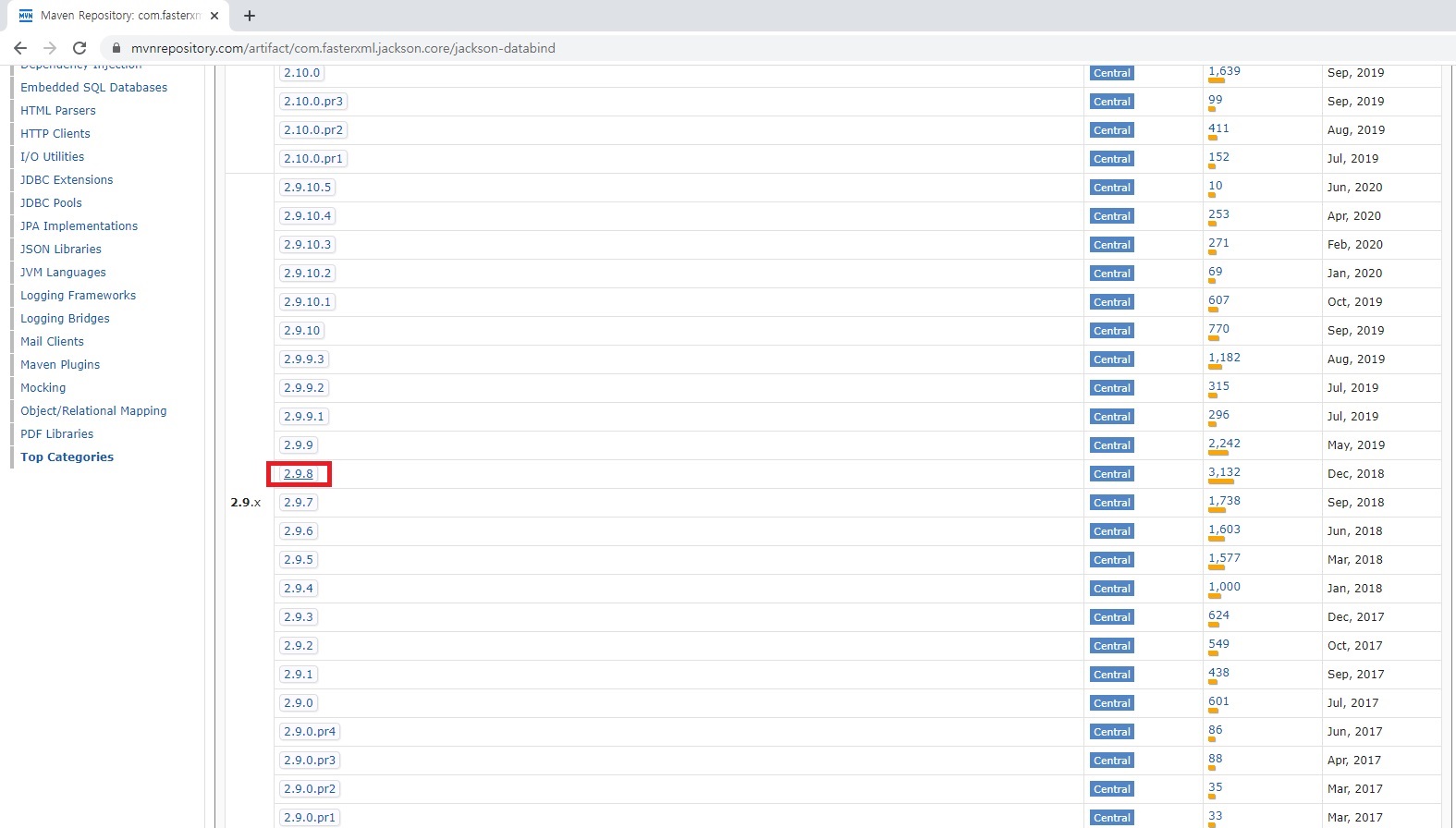Open version 2.9.6
This screenshot has height=828, width=1456.
299,531
